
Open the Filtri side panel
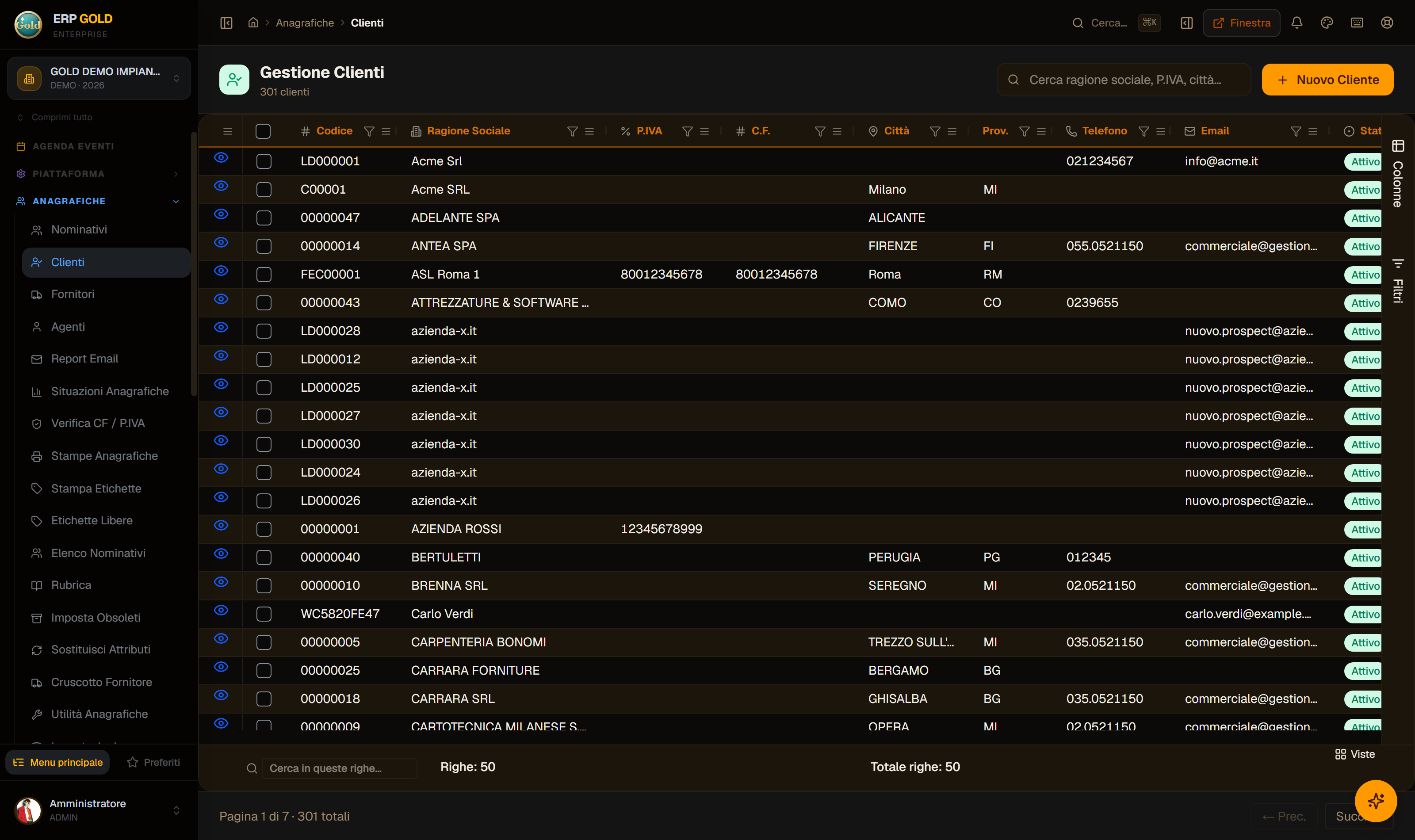(1397, 281)
